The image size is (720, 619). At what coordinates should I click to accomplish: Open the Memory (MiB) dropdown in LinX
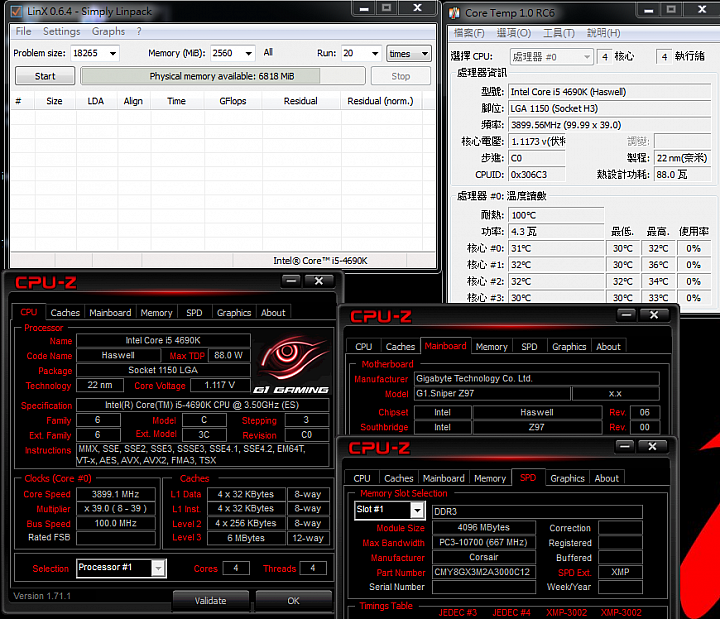tap(249, 54)
